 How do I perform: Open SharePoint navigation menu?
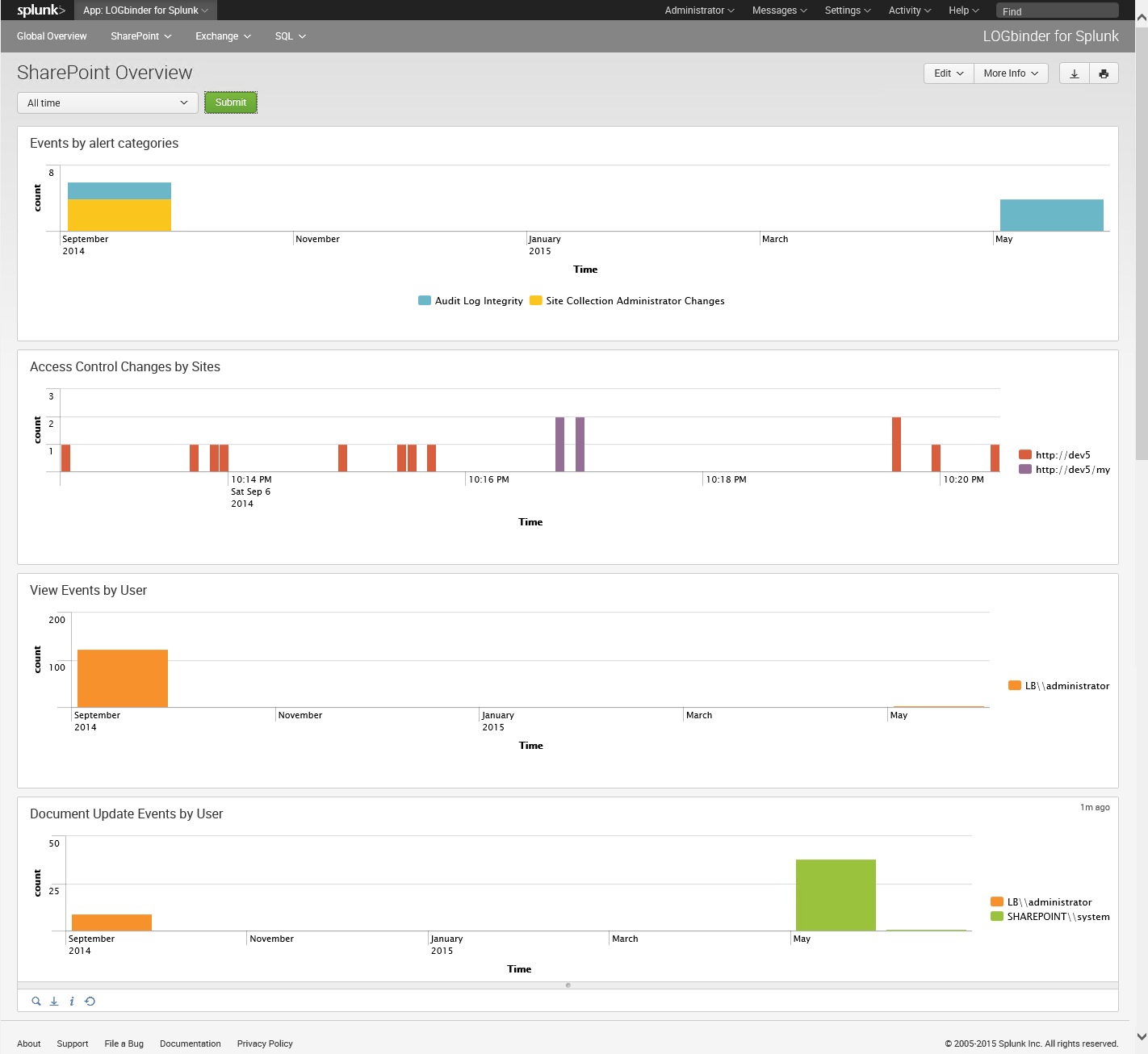click(x=141, y=36)
